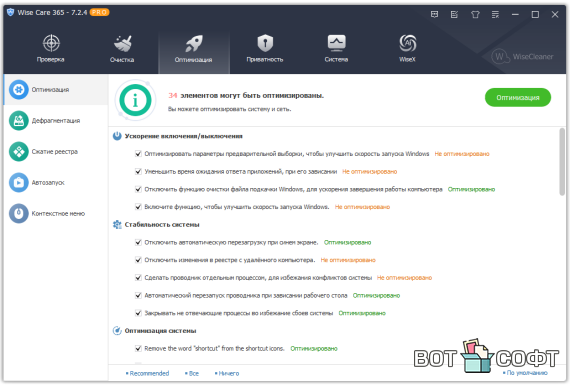Click the WiseCleaner logo

click(522, 57)
